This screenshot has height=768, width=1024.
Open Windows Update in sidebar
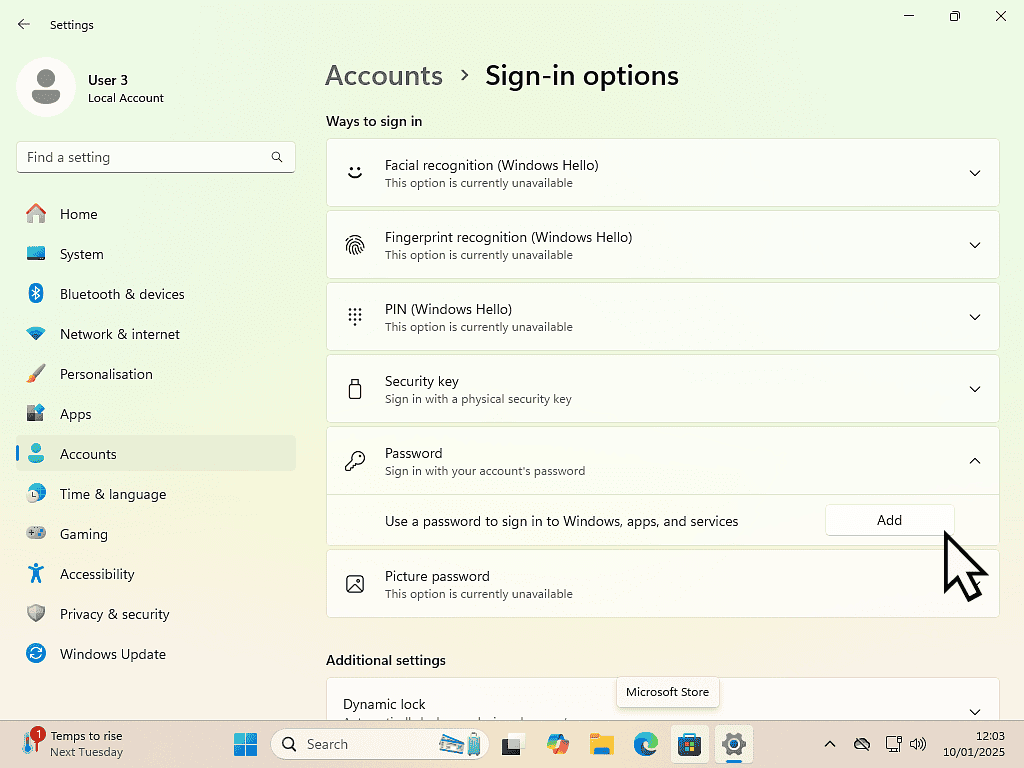(112, 654)
